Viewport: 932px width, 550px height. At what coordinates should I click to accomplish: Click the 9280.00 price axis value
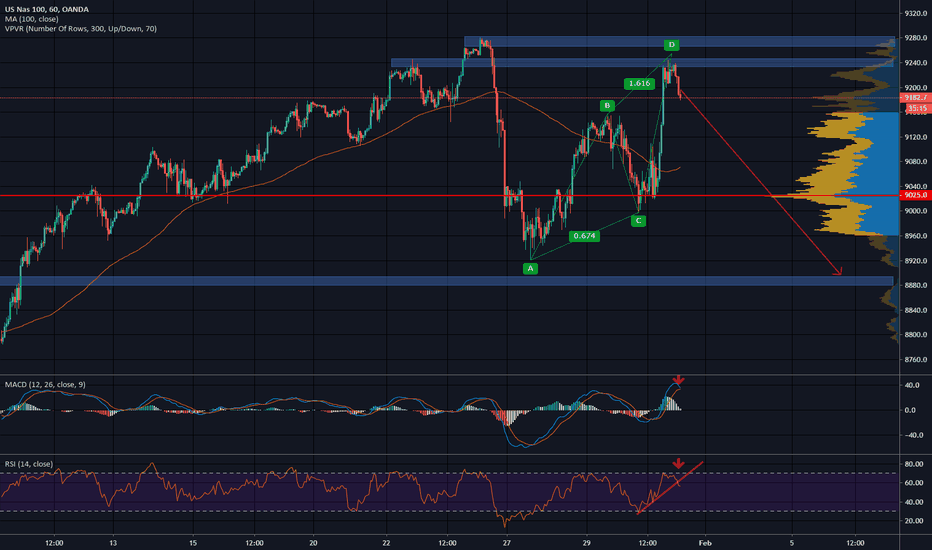point(916,38)
